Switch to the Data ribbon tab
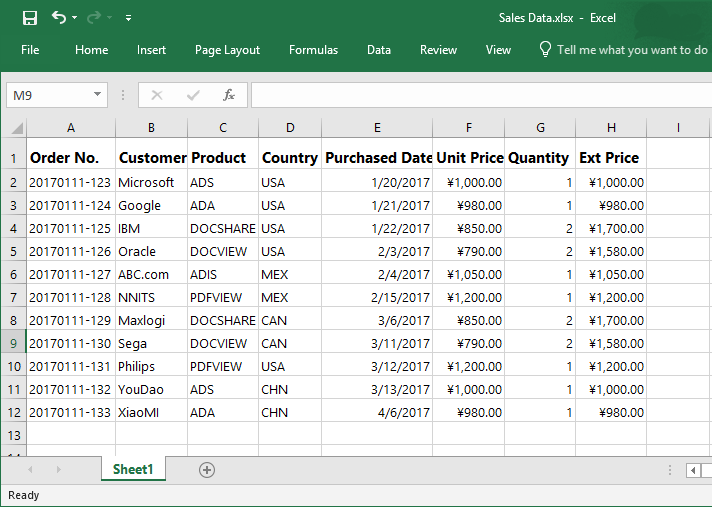This screenshot has width=712, height=507. [x=379, y=49]
